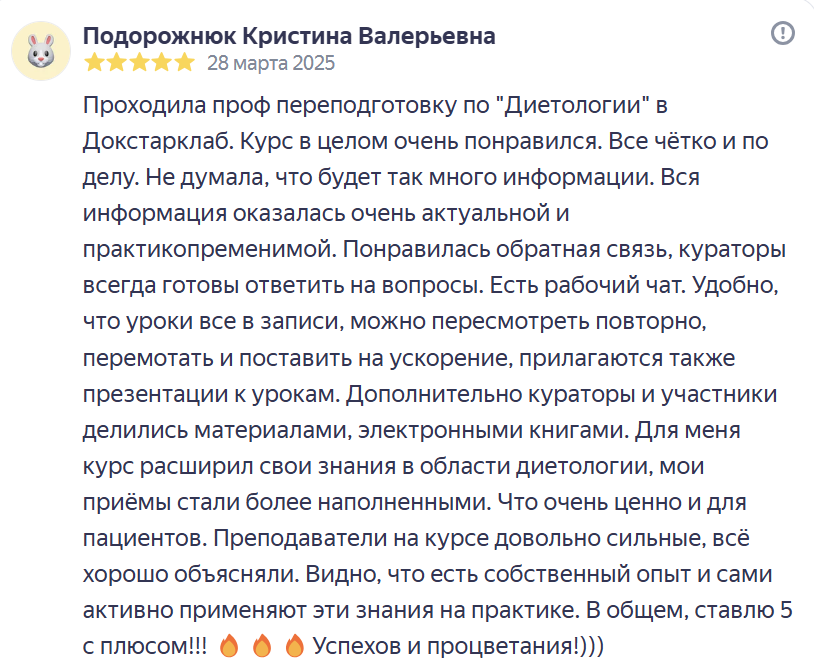This screenshot has height=672, width=814.
Task: Click the fifth rating star
Action: pos(183,63)
